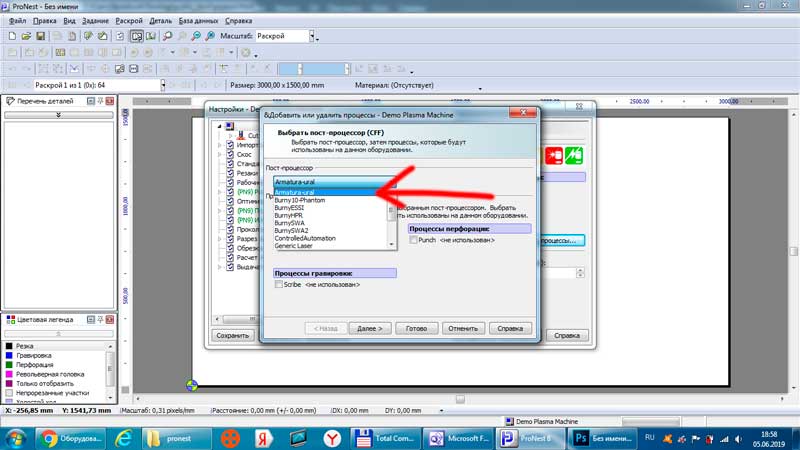Close the Цветовая легенда panel

coord(110,319)
